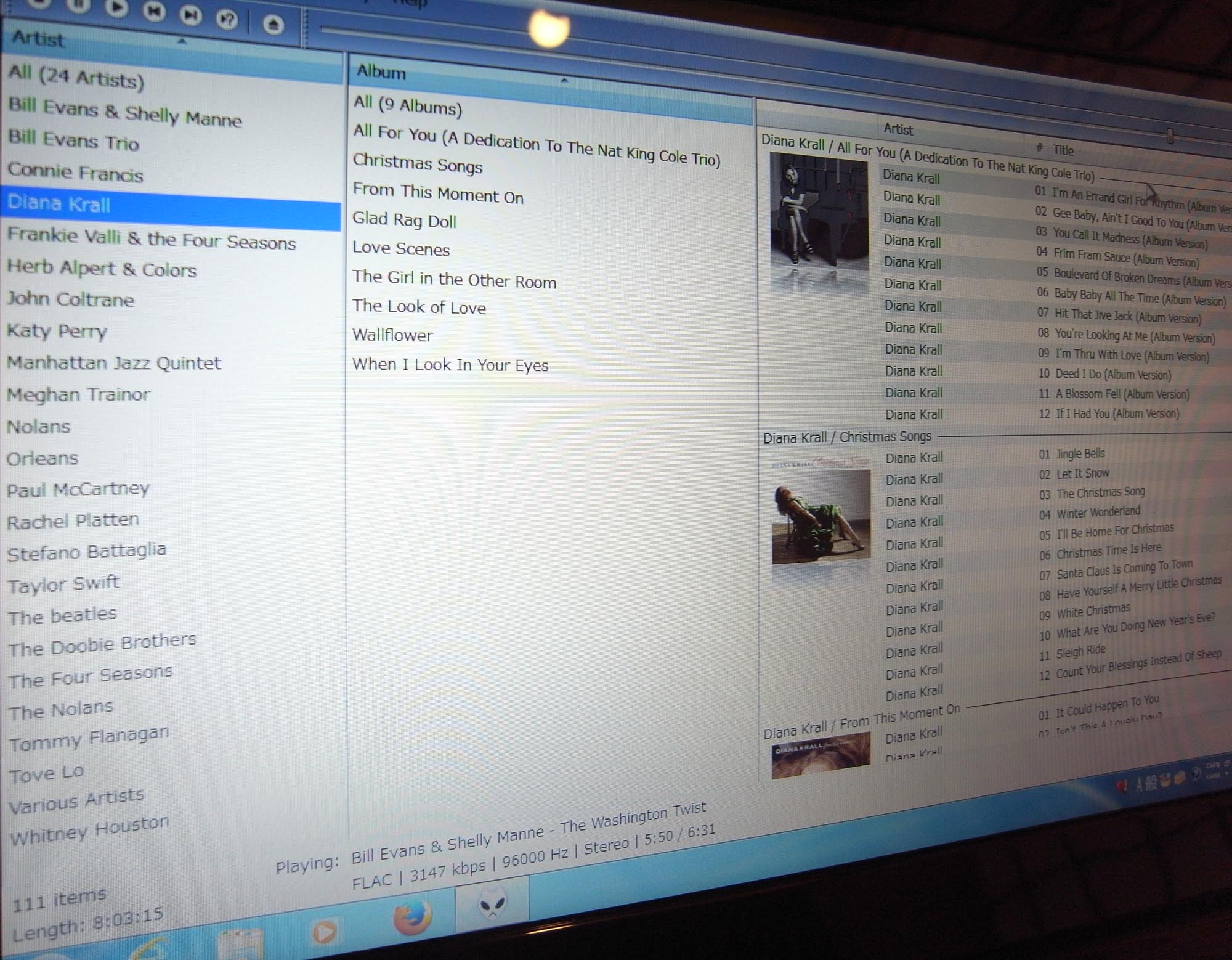Select All (9 Albums) entry
Viewport: 1232px width, 960px height.
pos(407,105)
